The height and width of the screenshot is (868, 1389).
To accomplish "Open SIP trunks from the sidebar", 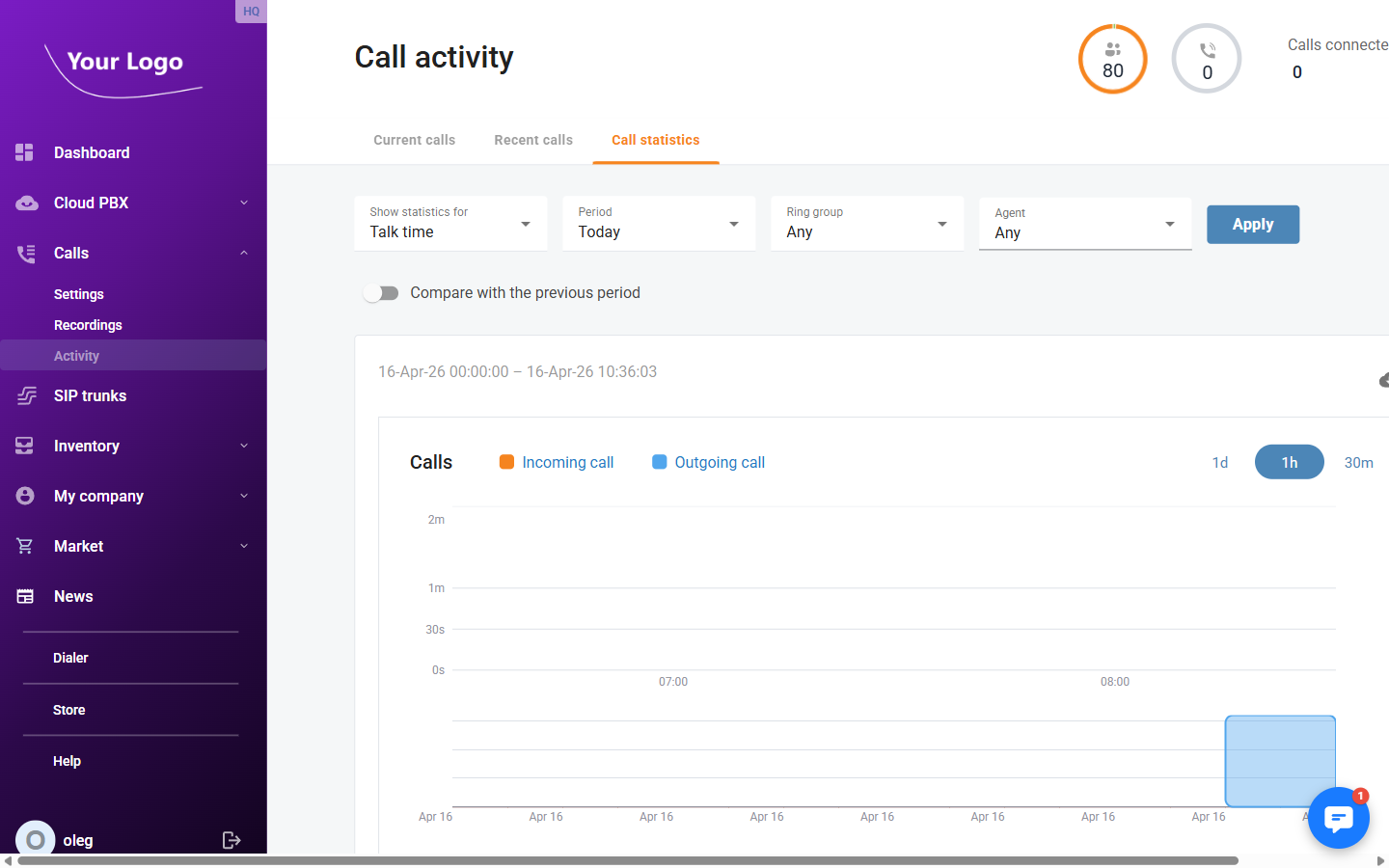I will coord(90,395).
